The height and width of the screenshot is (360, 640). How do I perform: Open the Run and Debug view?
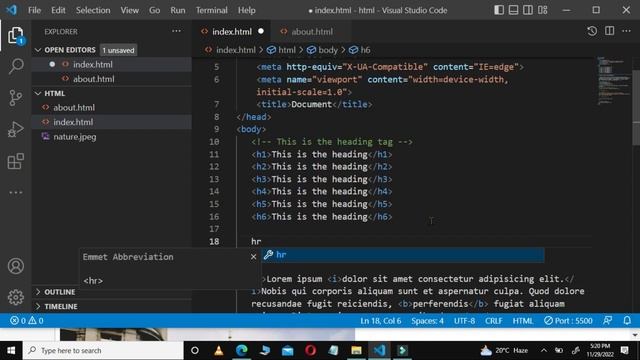(16, 129)
